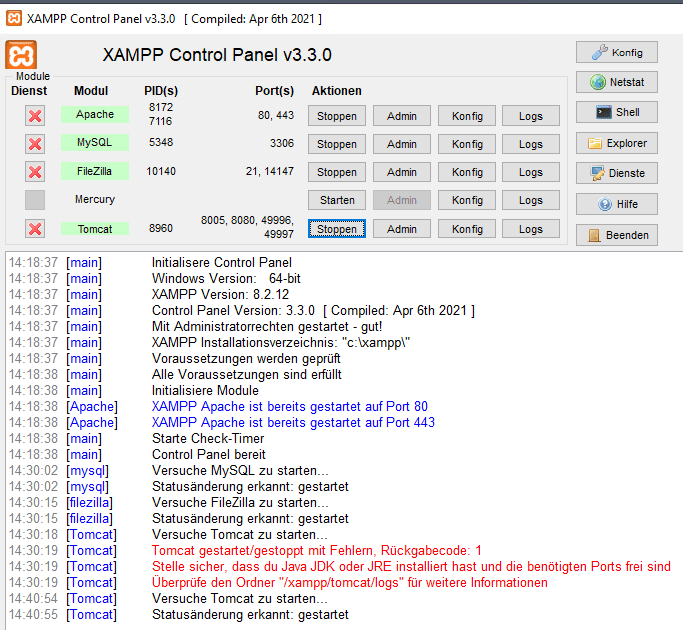Click MySQL PID value 5348
The image size is (683, 630).
(161, 142)
